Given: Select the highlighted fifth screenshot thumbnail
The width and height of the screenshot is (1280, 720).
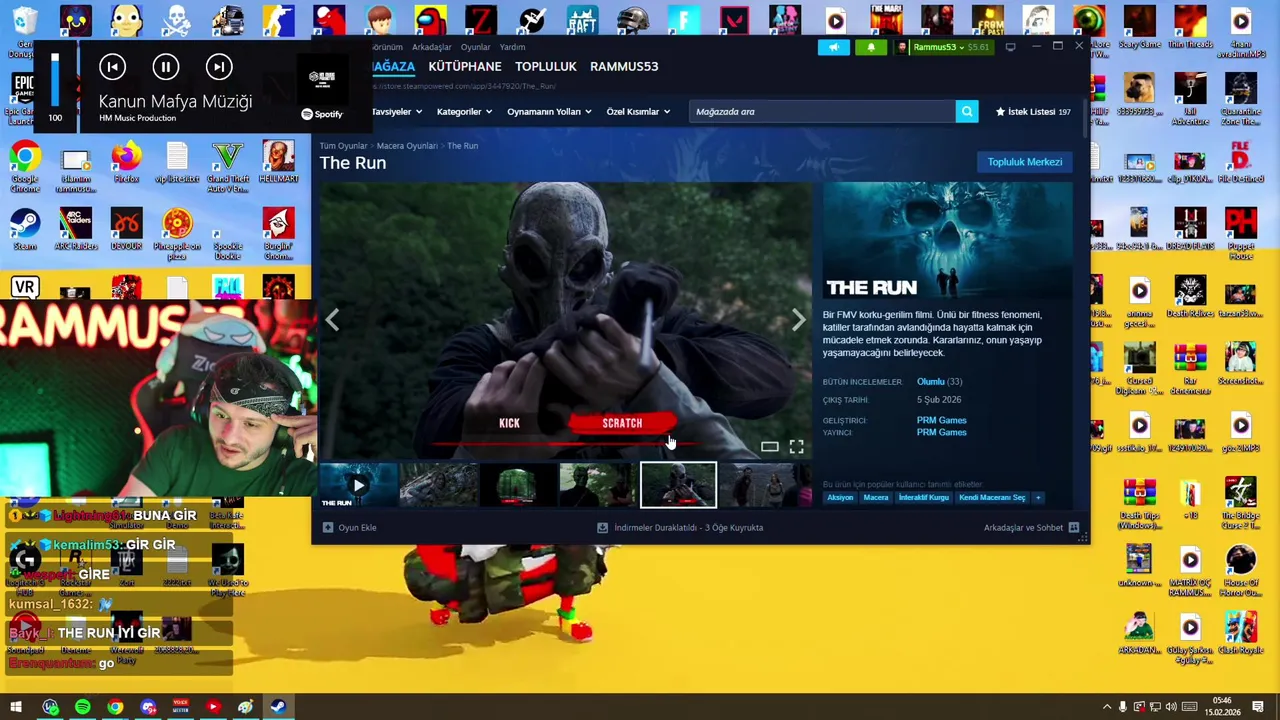Looking at the screenshot, I should [678, 485].
